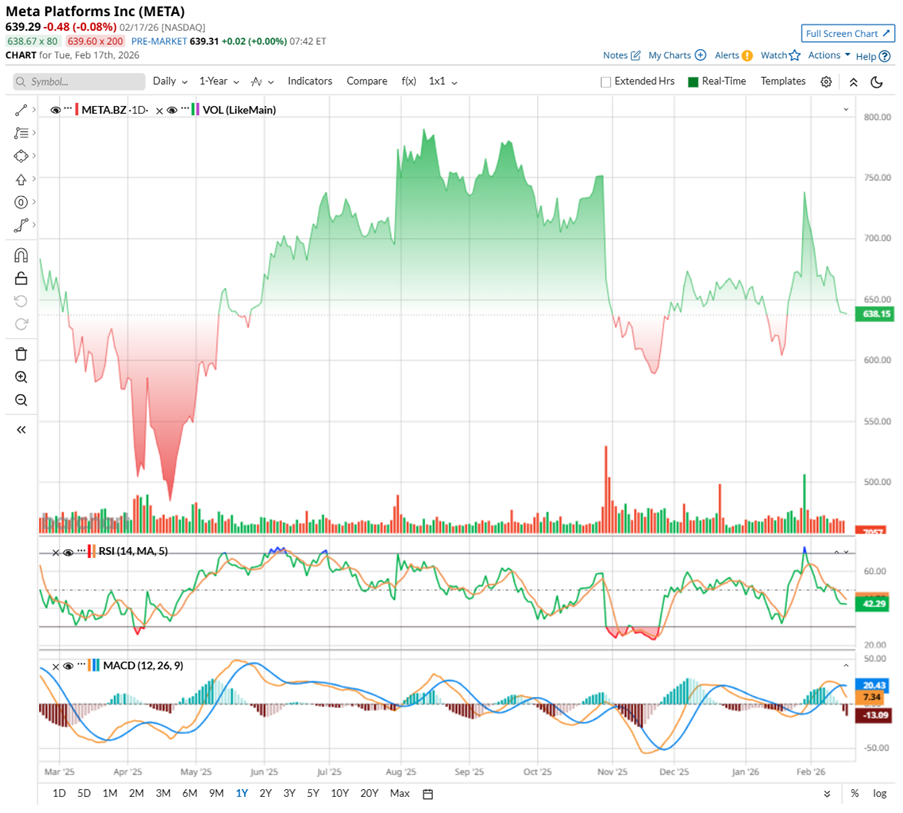
Task: Click the Full Screen Chart button
Action: (x=848, y=33)
